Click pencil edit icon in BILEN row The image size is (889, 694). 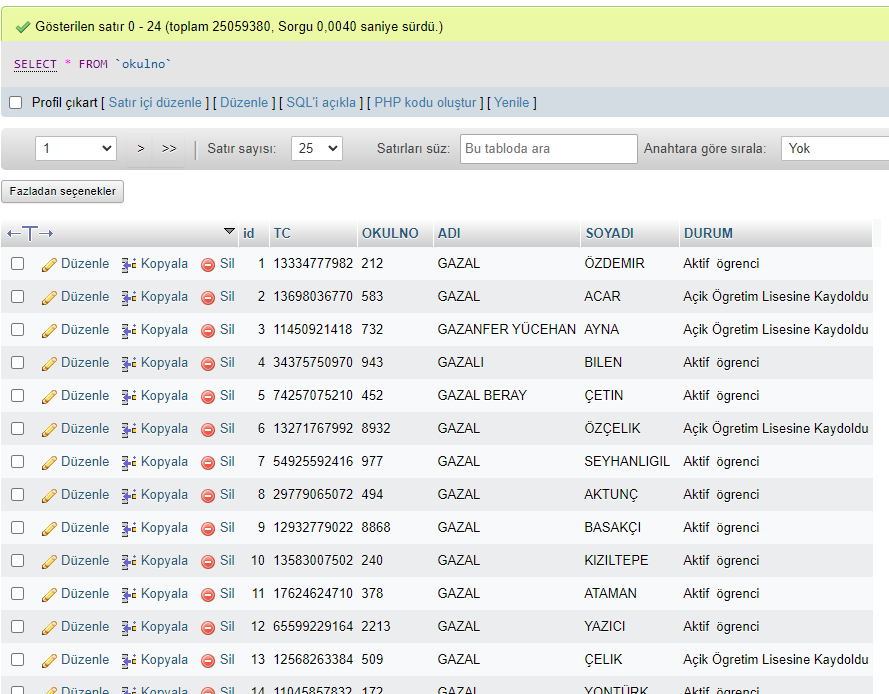49,363
